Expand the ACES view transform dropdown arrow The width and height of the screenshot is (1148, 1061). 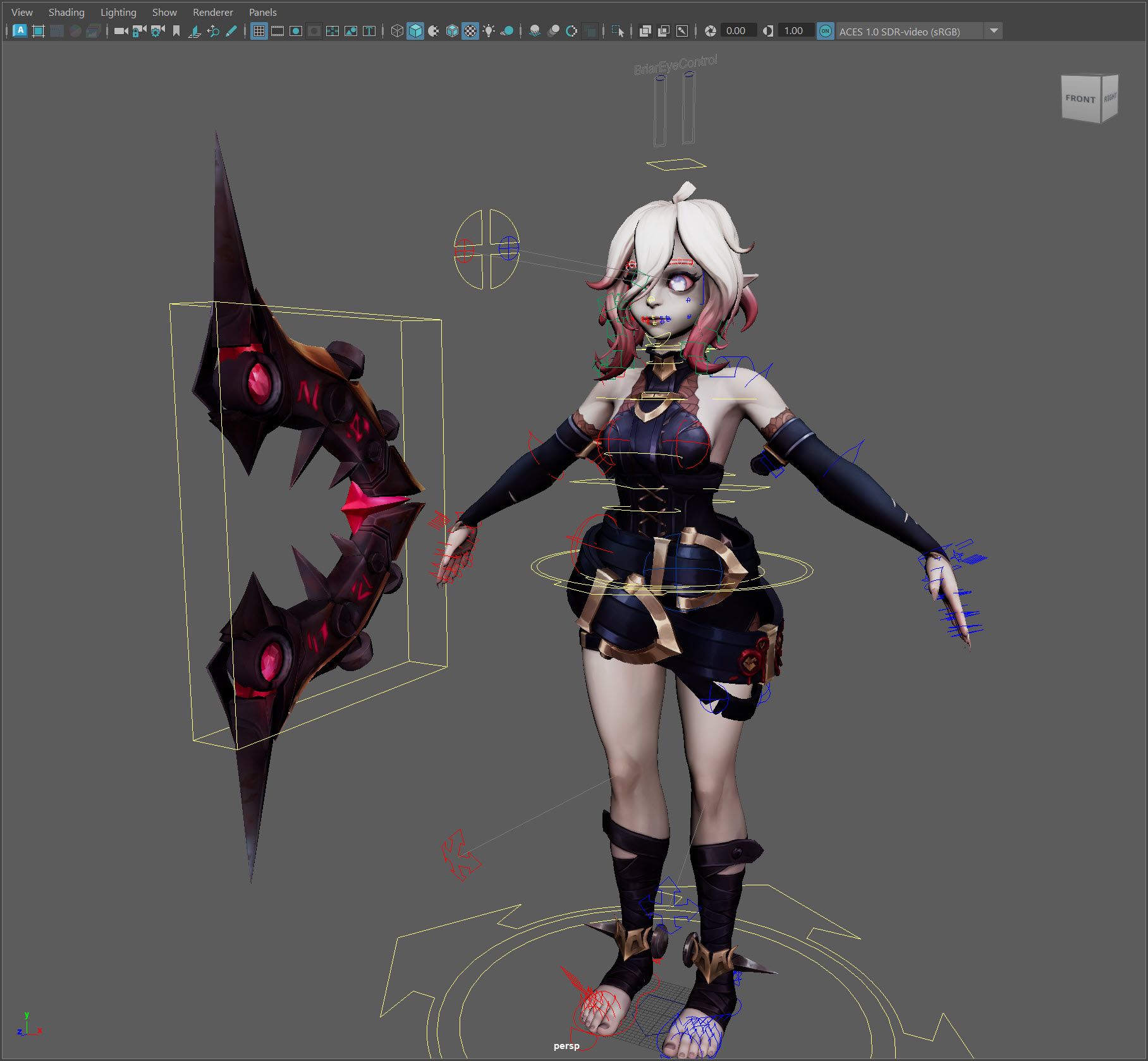pos(994,31)
